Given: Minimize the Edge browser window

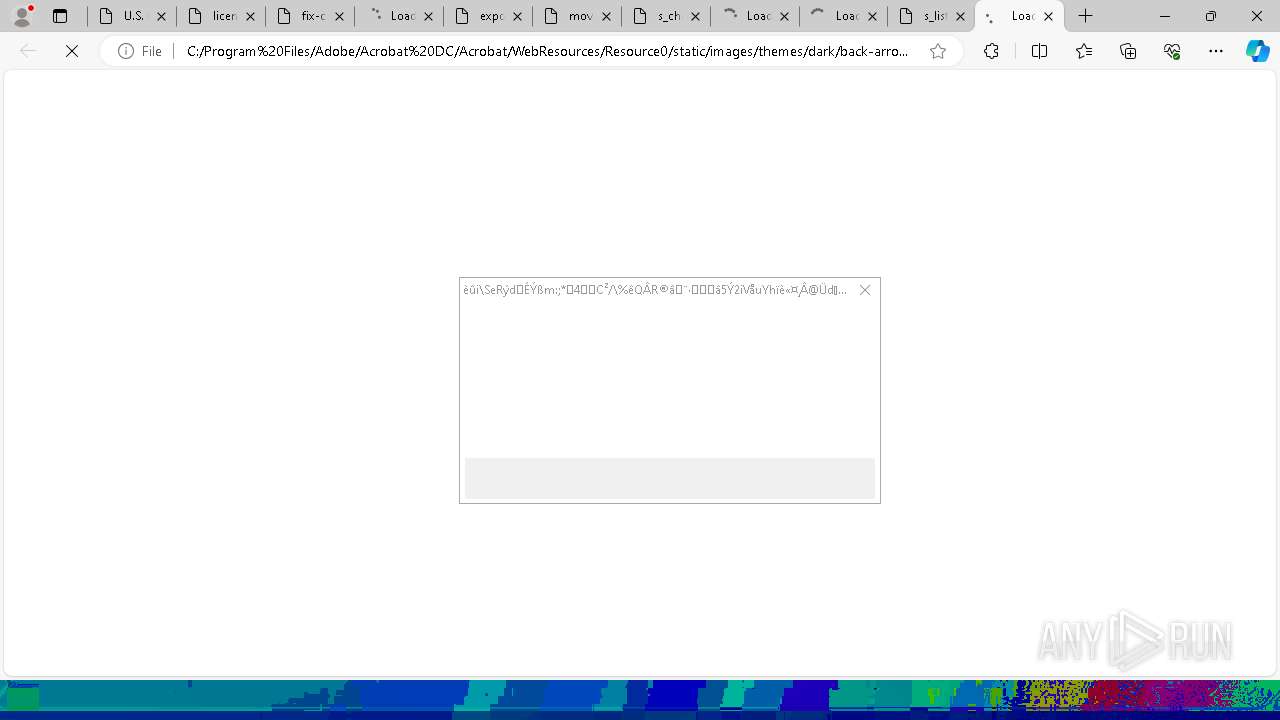Looking at the screenshot, I should pyautogui.click(x=1165, y=16).
